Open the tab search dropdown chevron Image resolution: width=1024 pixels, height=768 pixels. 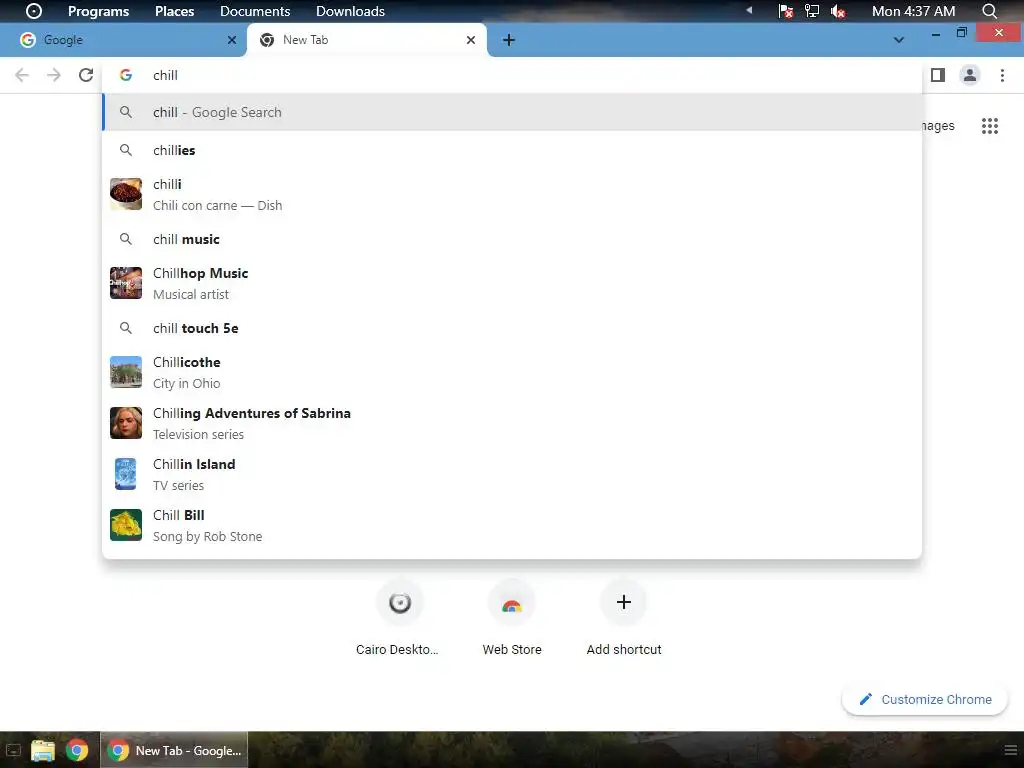899,40
